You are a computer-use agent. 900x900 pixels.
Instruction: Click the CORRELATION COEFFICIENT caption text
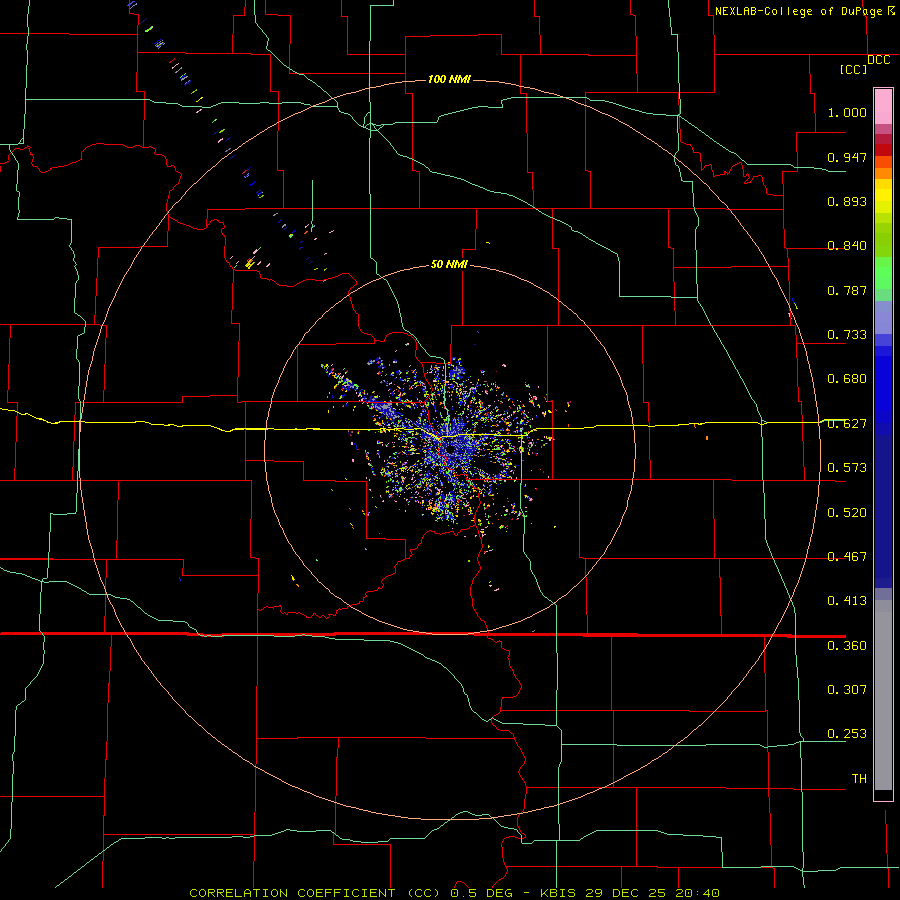coord(292,893)
